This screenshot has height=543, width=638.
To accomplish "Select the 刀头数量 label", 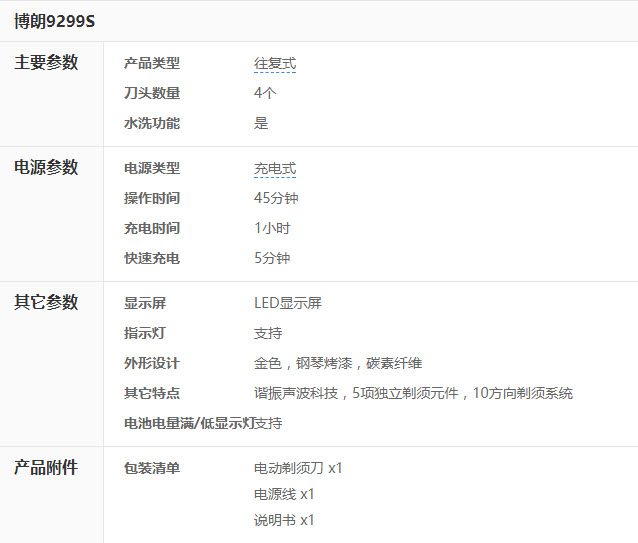I will tap(152, 93).
